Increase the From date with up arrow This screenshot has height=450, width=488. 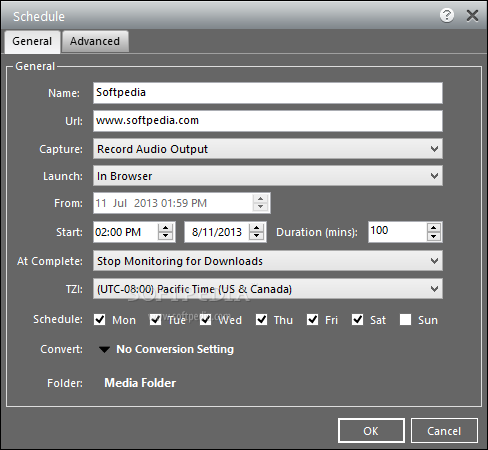pyautogui.click(x=260, y=198)
